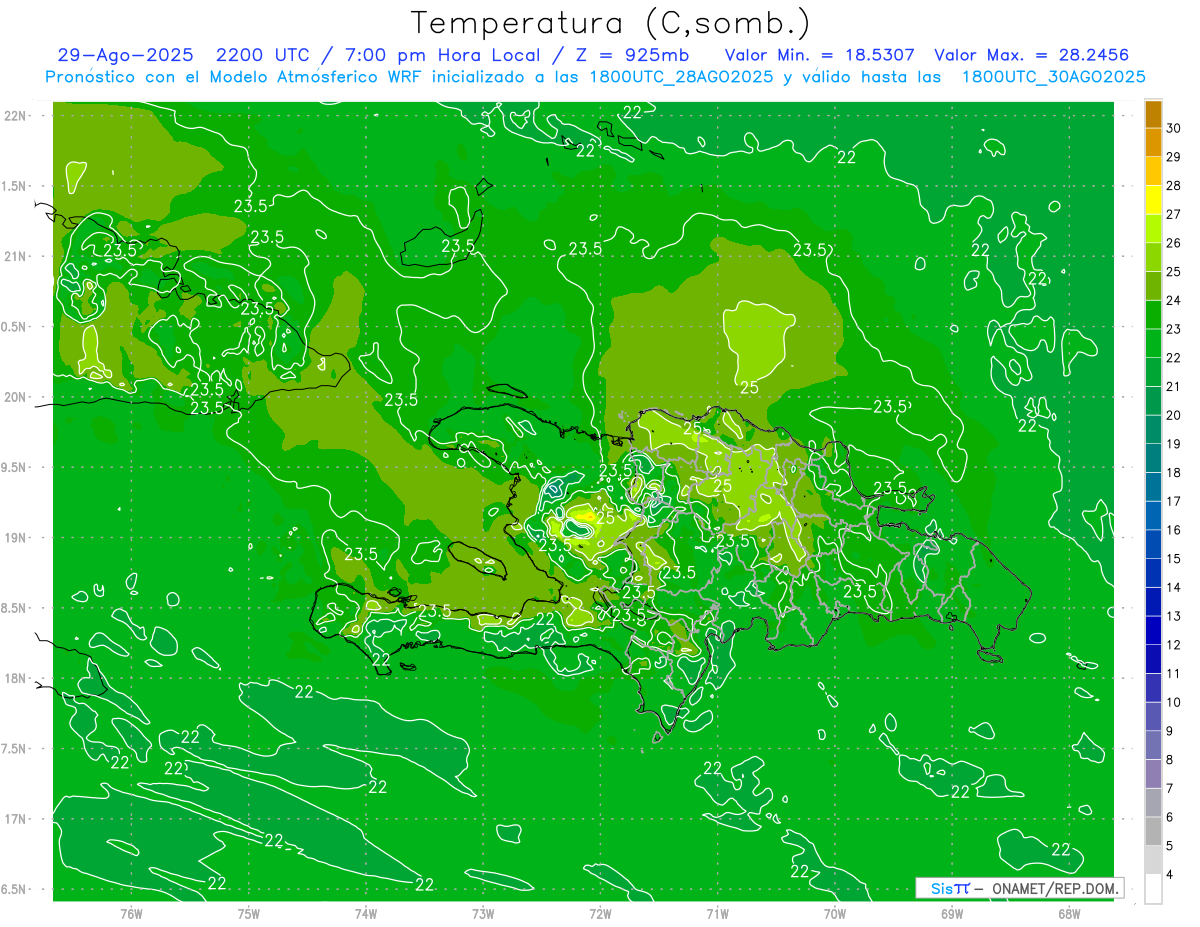Click the "71W" longitude label

coord(717,914)
